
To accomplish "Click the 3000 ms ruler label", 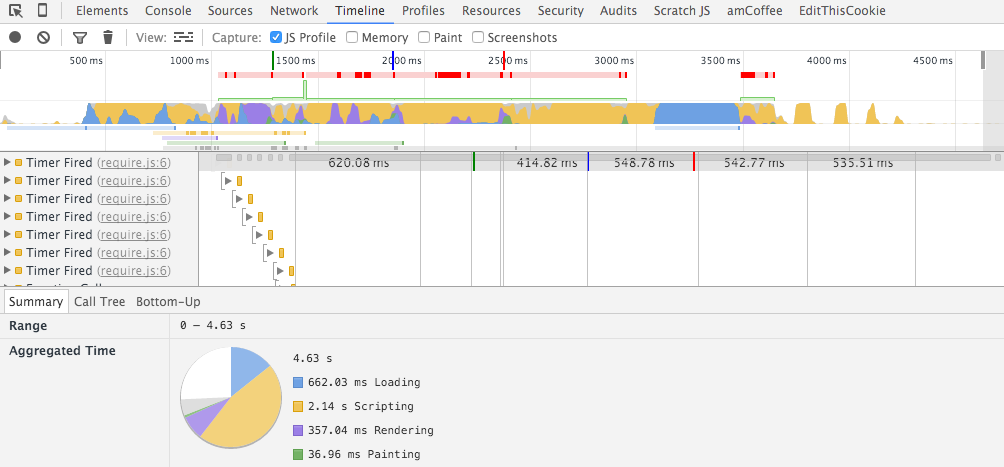I will click(614, 61).
